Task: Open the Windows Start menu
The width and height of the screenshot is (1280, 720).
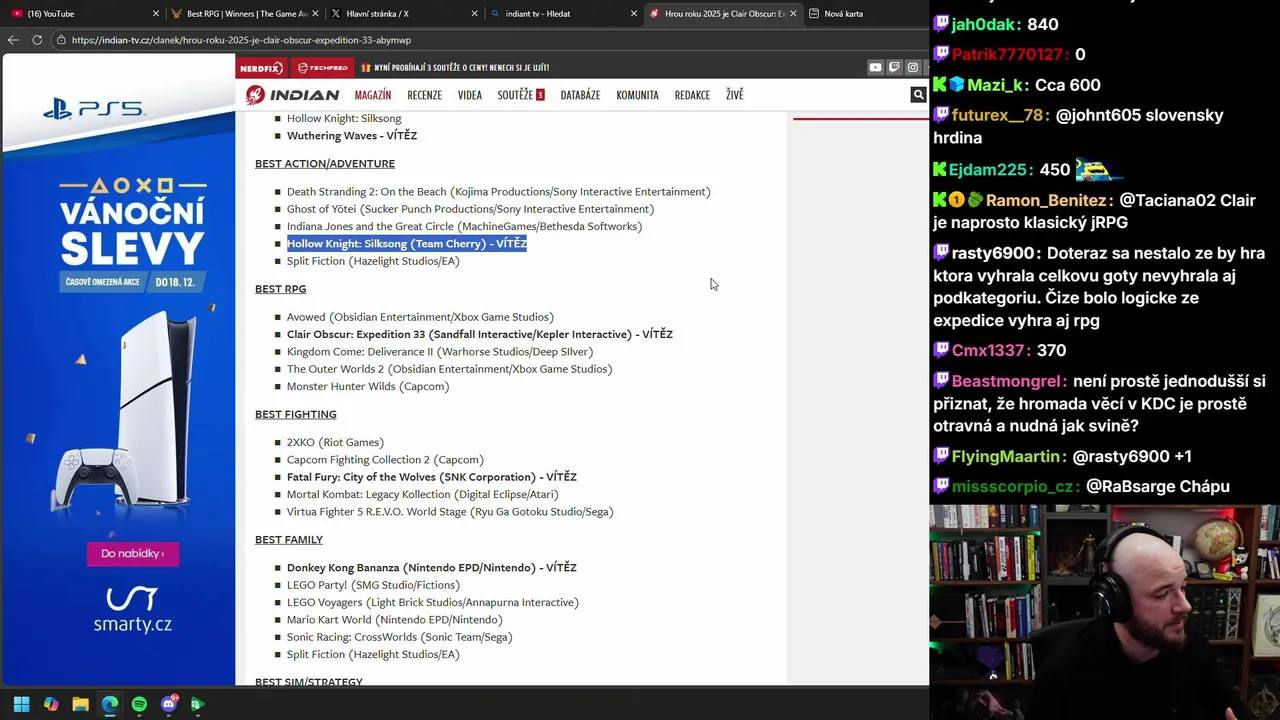Action: 21,704
